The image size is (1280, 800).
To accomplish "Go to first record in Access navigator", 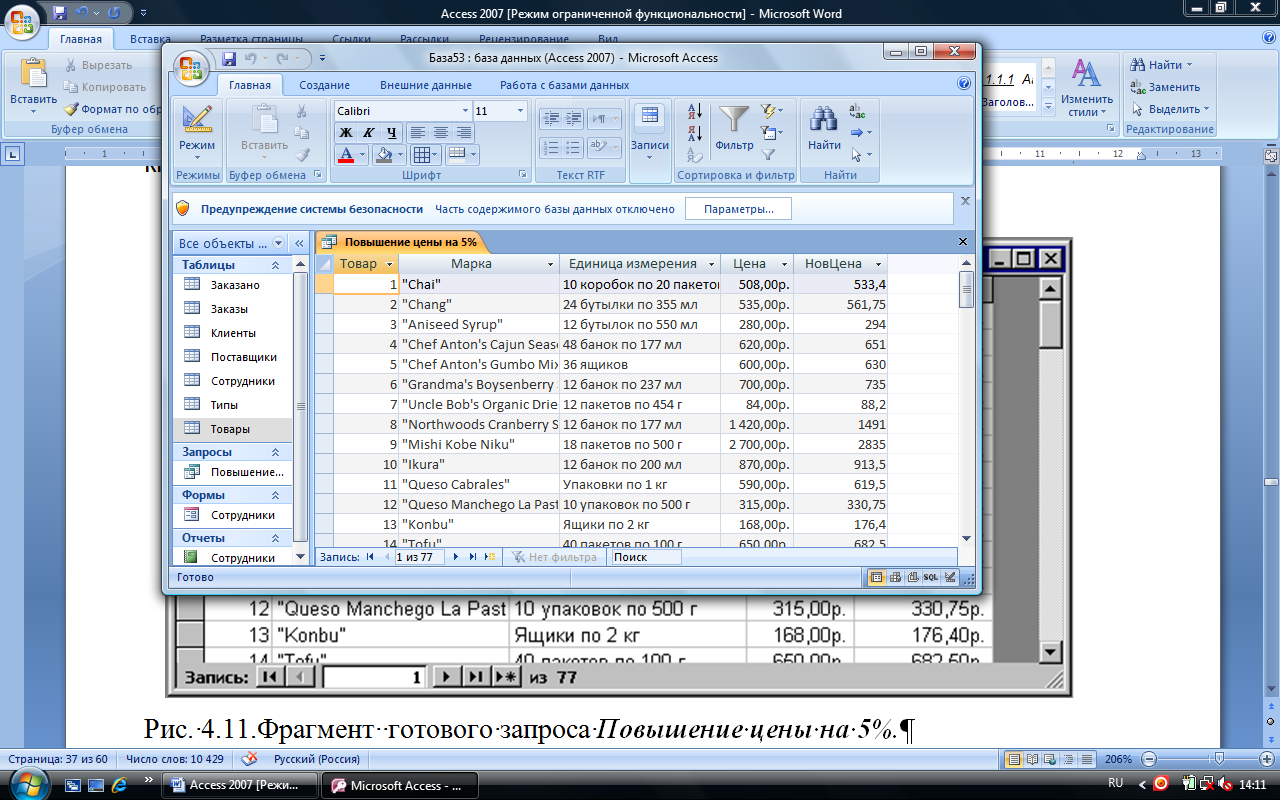I will (370, 557).
